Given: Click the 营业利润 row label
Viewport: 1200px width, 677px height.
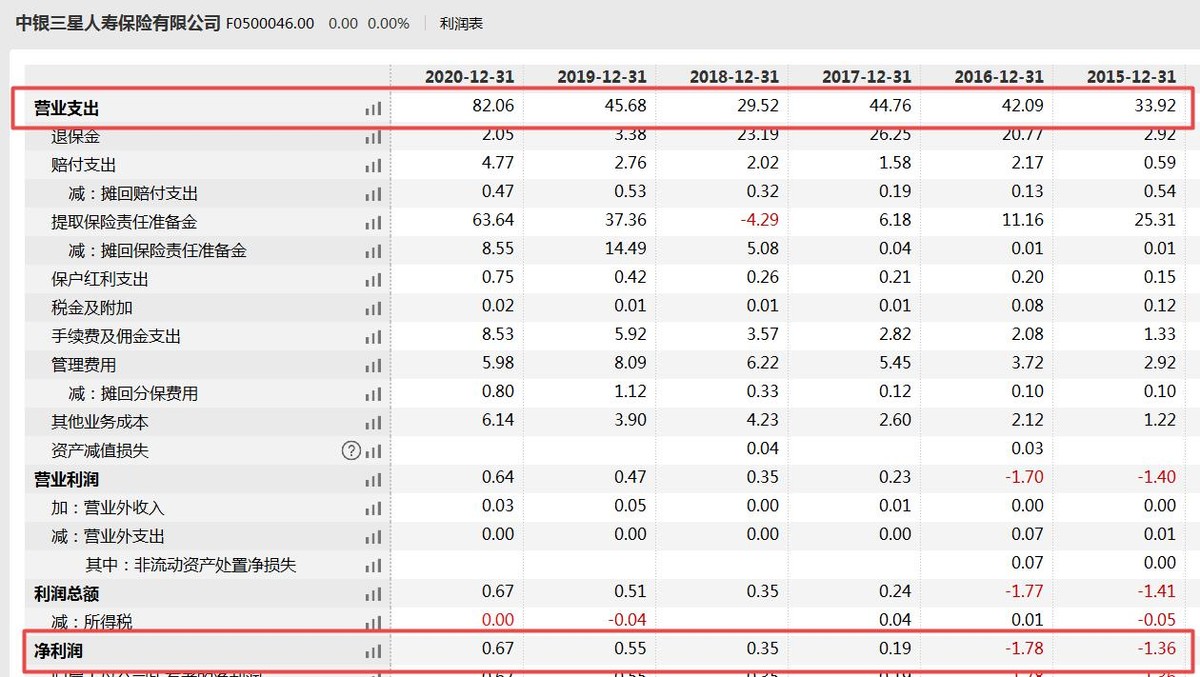Looking at the screenshot, I should coord(67,480).
